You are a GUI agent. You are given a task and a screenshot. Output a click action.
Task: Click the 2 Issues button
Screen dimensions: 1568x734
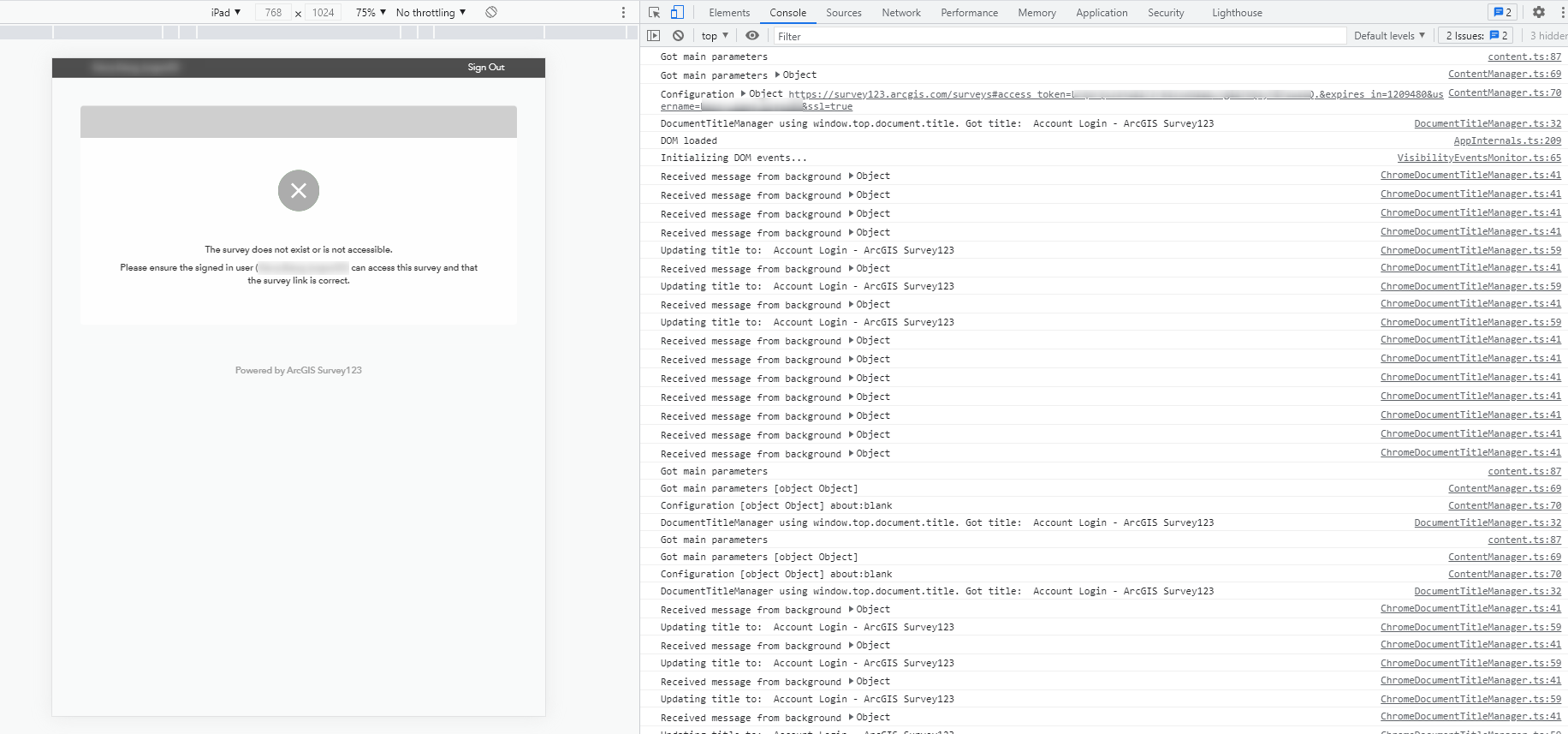coord(1476,36)
